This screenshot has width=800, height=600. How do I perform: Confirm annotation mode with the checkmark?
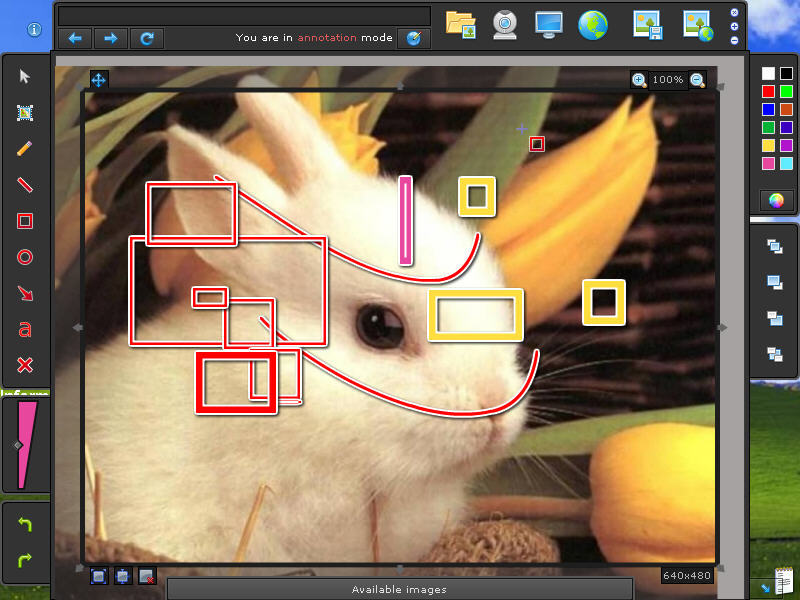pyautogui.click(x=414, y=38)
